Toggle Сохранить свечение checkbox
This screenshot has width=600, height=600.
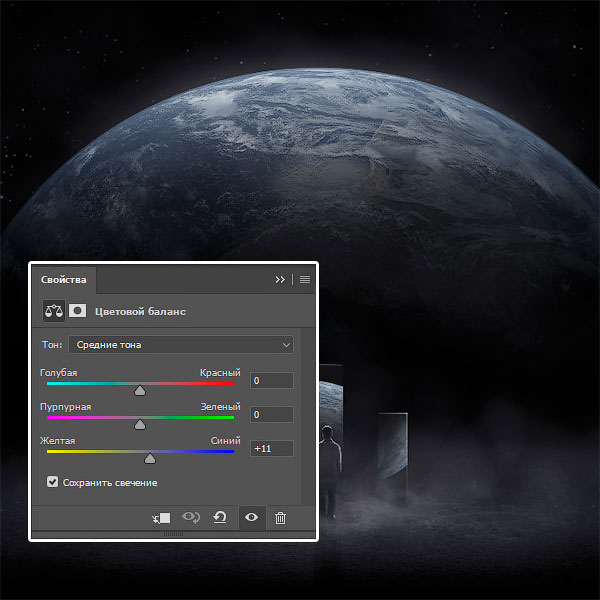point(52,482)
